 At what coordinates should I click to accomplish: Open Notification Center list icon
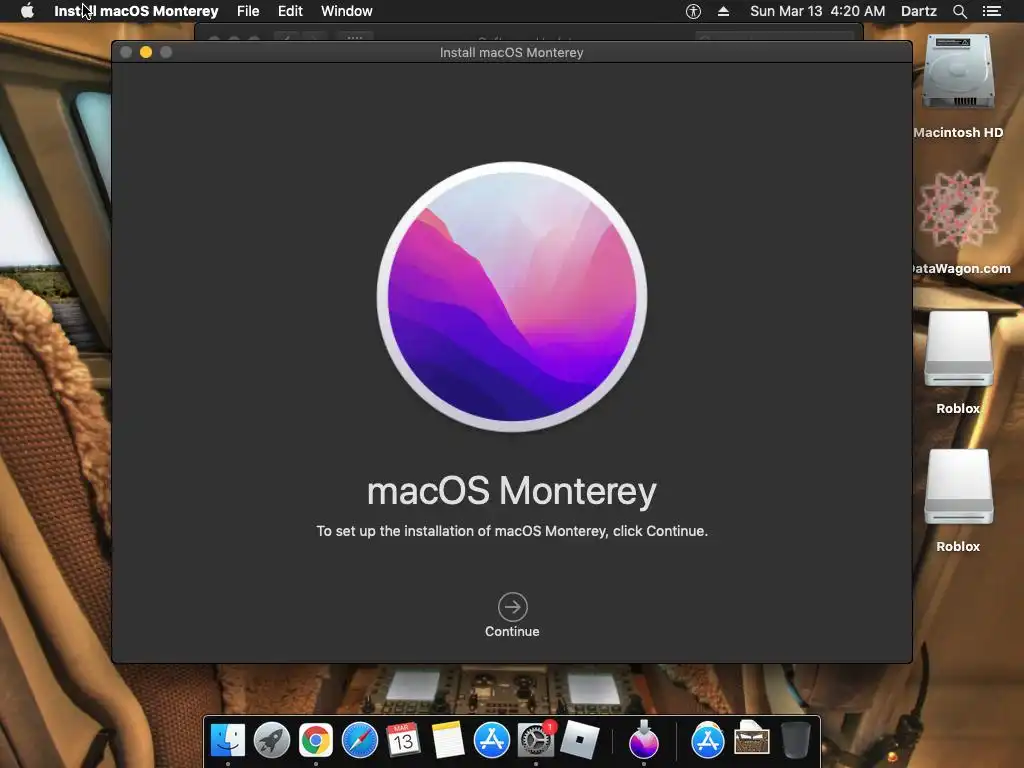[x=991, y=11]
